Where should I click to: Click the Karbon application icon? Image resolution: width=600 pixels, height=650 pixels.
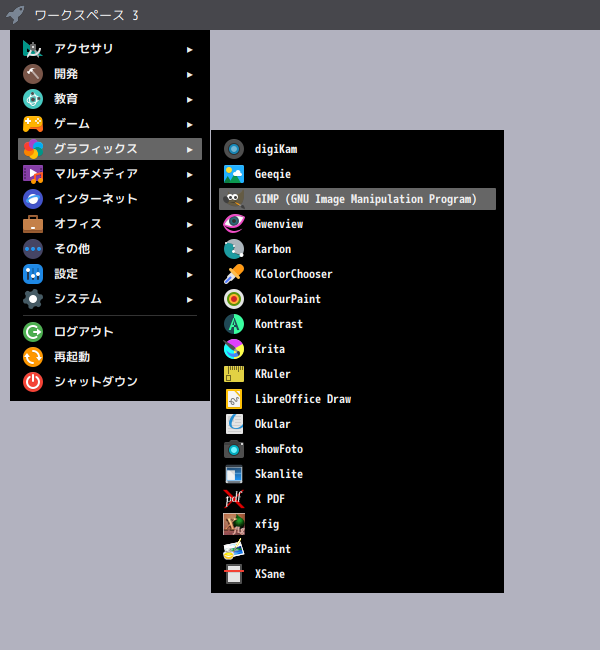tap(234, 249)
